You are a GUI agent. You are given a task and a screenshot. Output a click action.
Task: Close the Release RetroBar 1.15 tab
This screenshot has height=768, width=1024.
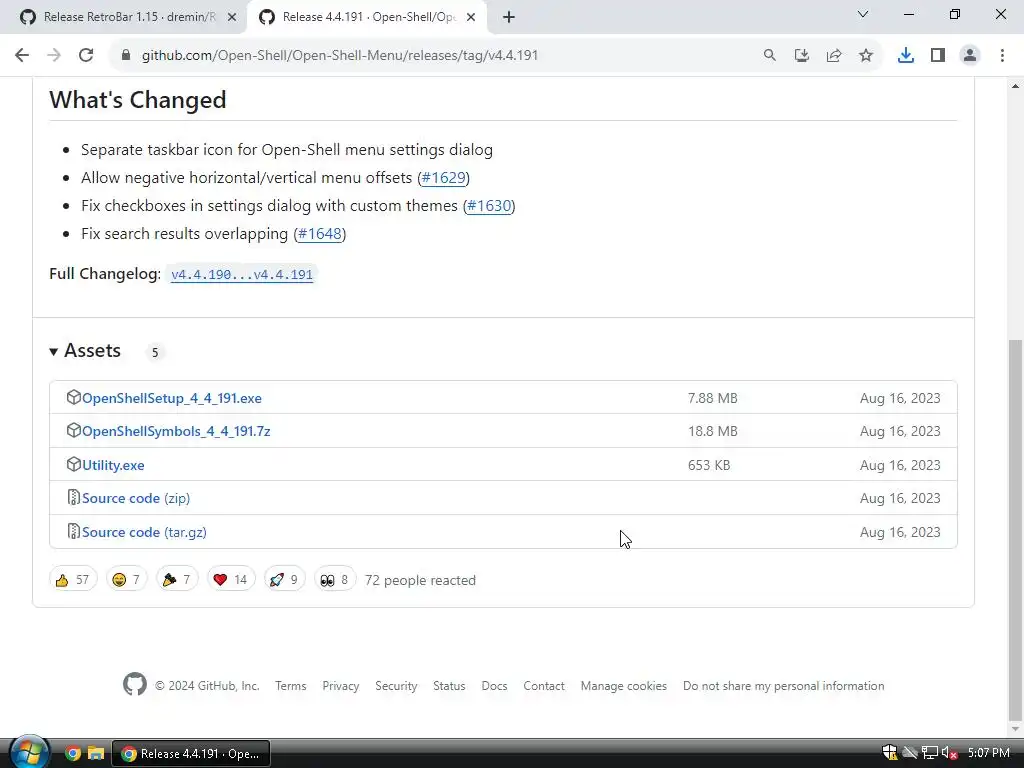coord(232,17)
